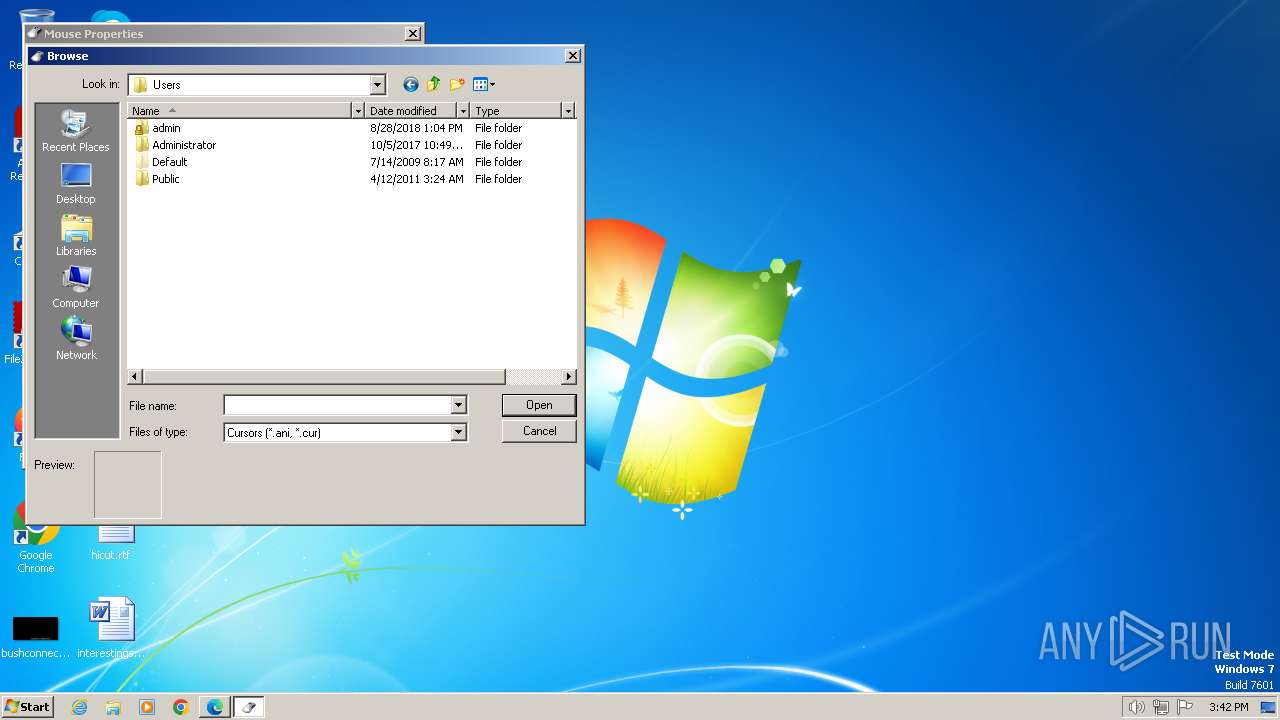Viewport: 1280px width, 720px height.
Task: Select the admin row date 8/28/2018 1:04 PM
Action: pos(416,128)
